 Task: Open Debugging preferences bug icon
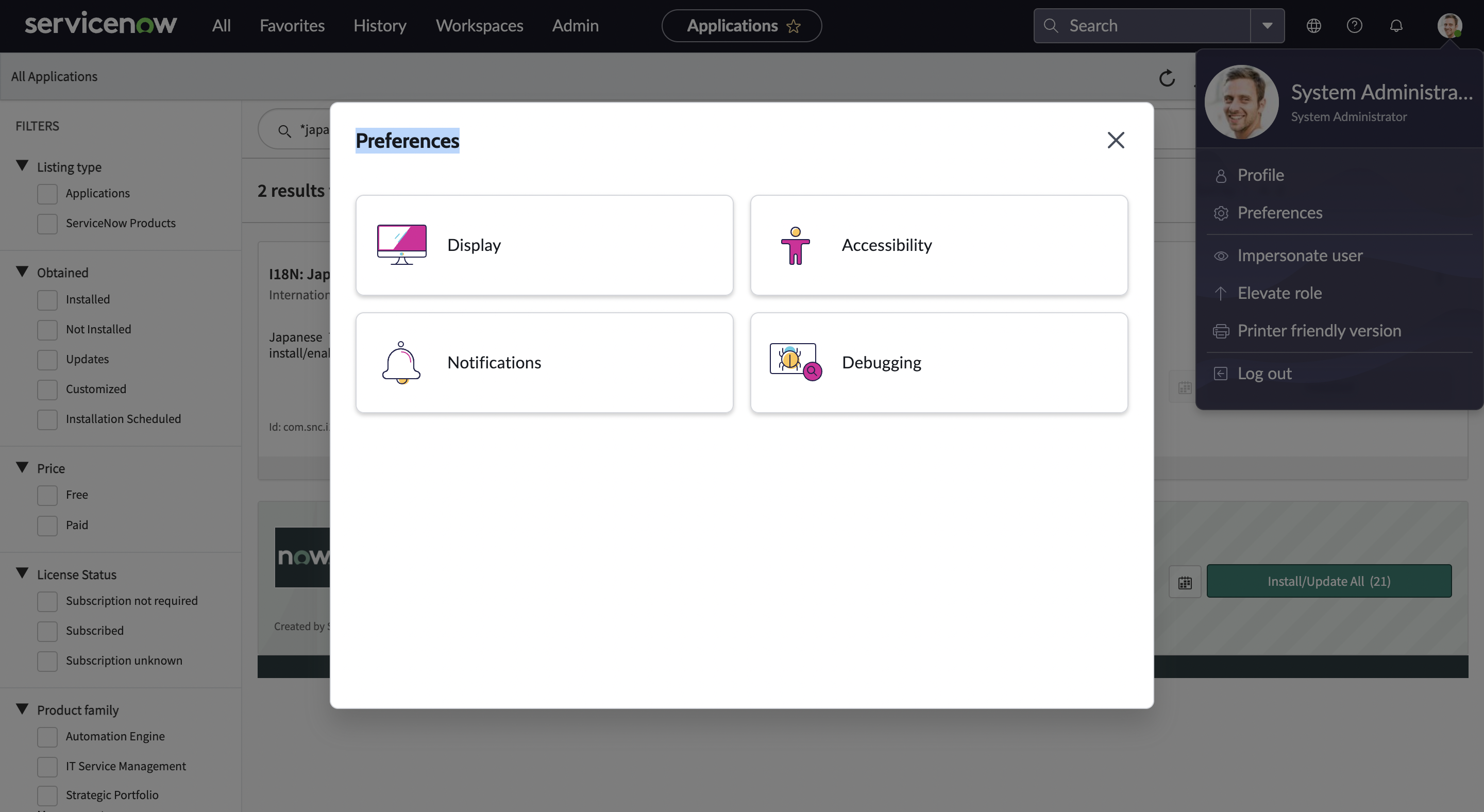tap(795, 362)
